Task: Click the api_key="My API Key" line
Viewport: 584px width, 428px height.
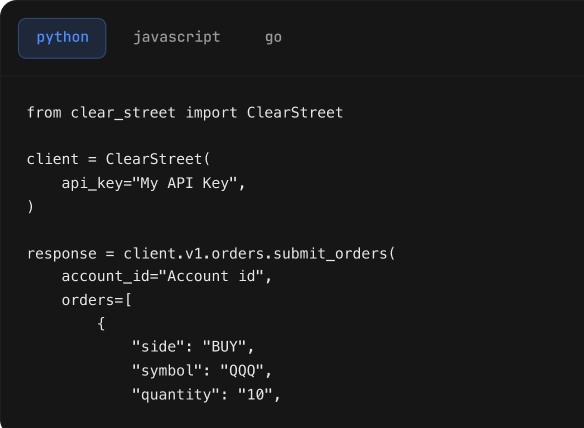Action: pyautogui.click(x=153, y=183)
